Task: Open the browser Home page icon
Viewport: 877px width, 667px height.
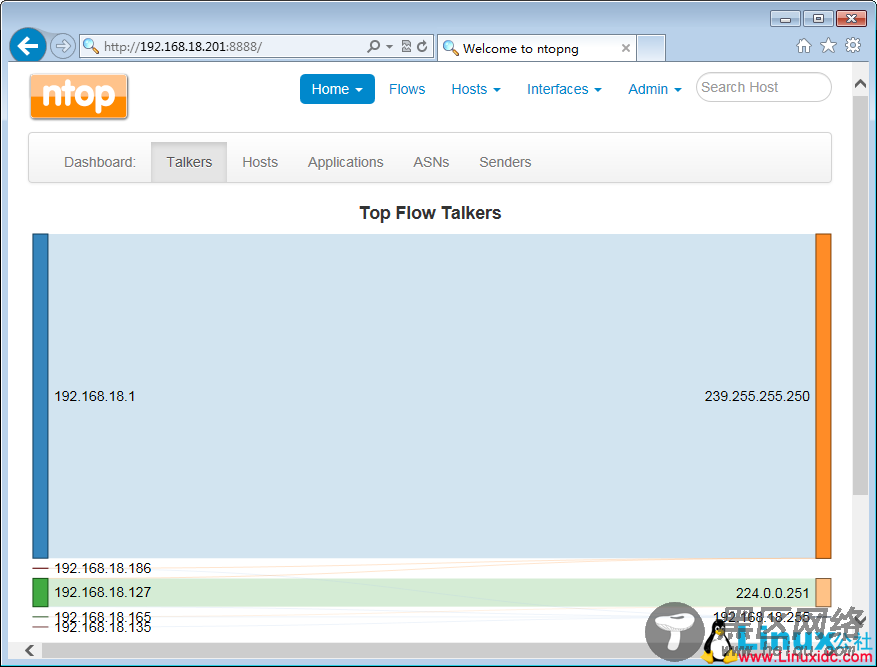Action: pyautogui.click(x=804, y=46)
